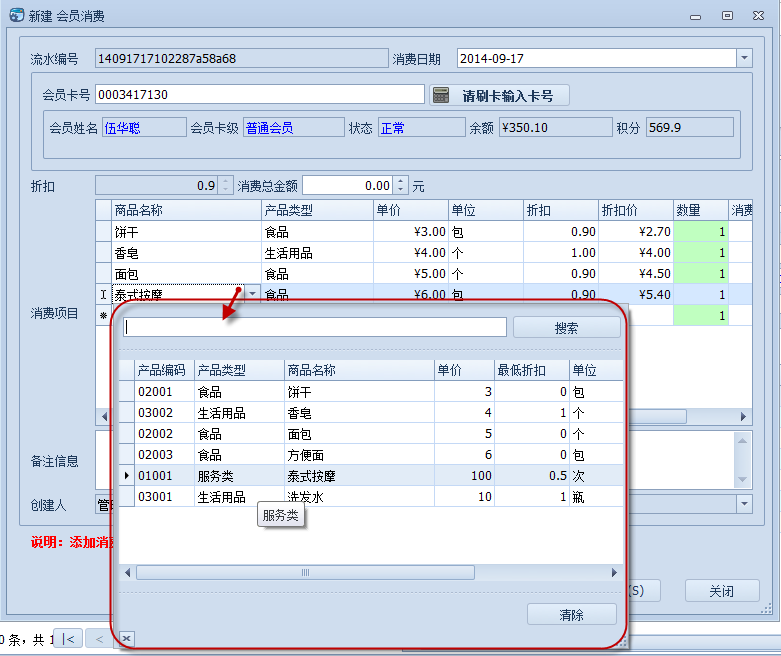Click the 折扣 0.9 value field
Screen dimensions: 781x656
[x=156, y=186]
